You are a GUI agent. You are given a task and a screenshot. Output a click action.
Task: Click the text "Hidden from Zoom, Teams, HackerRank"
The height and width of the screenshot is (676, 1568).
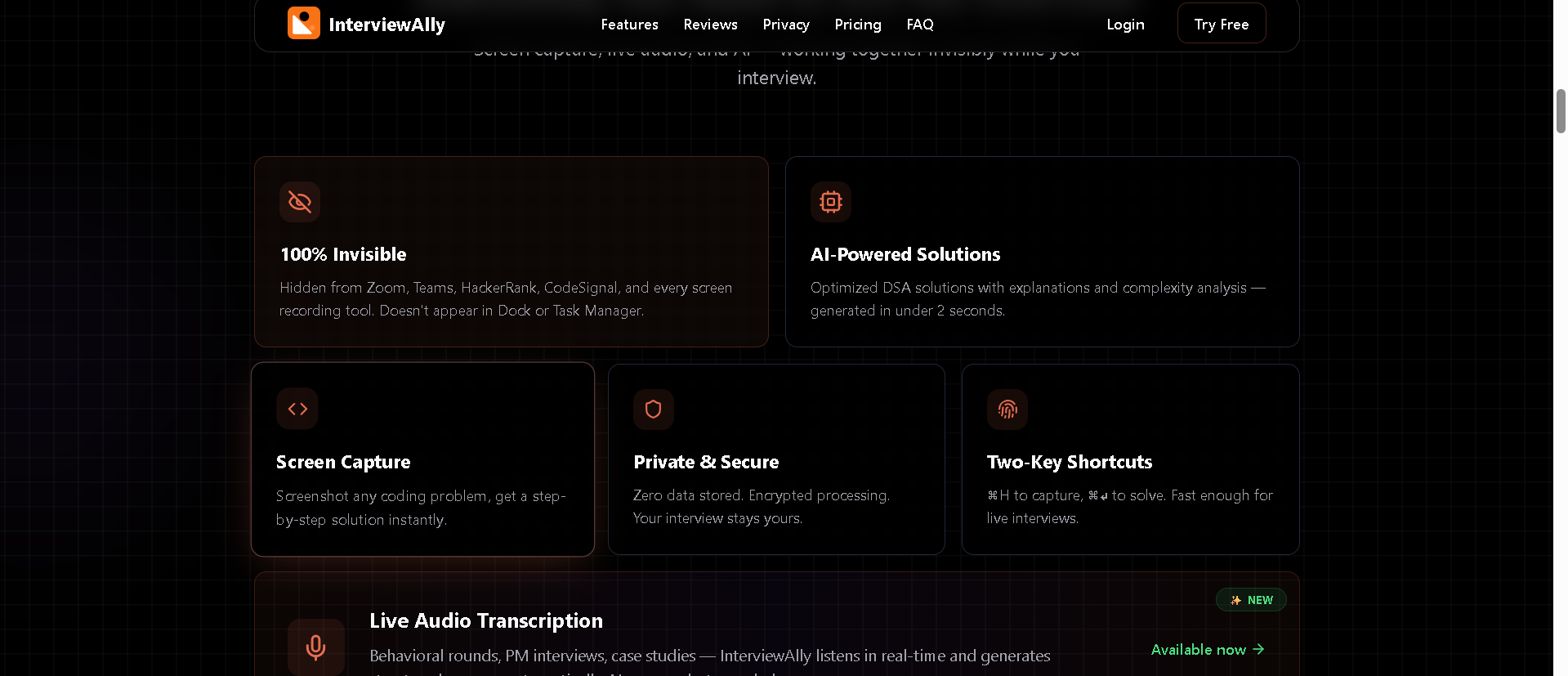click(x=409, y=288)
